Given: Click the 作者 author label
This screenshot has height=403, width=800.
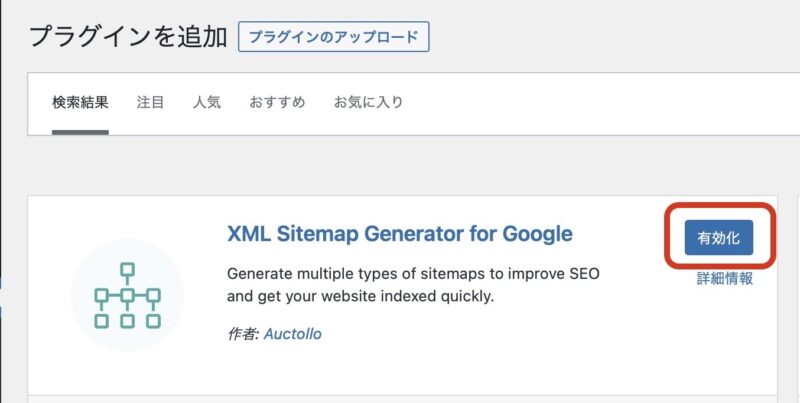Looking at the screenshot, I should pyautogui.click(x=243, y=334).
